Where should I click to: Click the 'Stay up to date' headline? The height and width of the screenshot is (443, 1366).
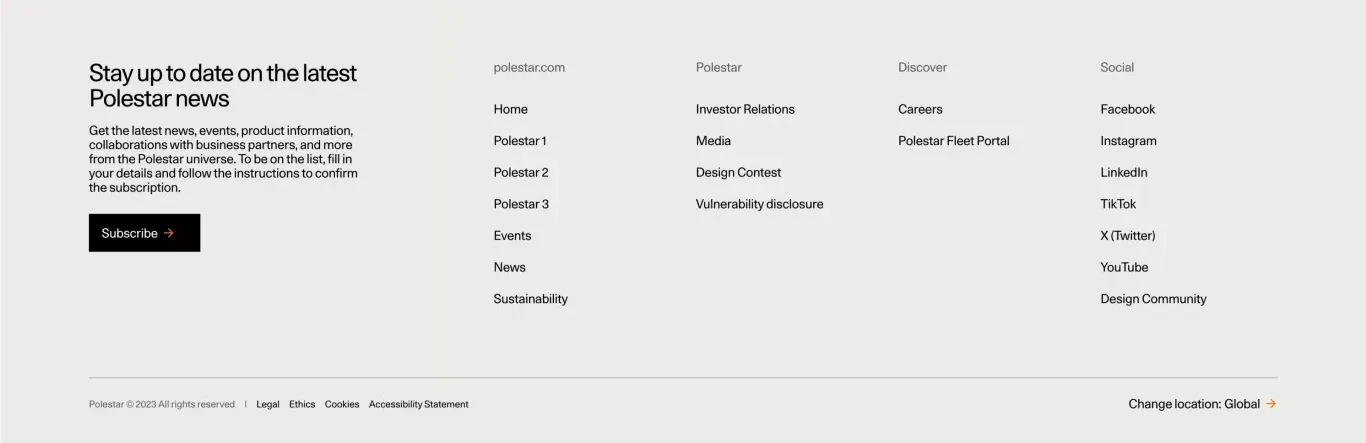click(x=222, y=86)
